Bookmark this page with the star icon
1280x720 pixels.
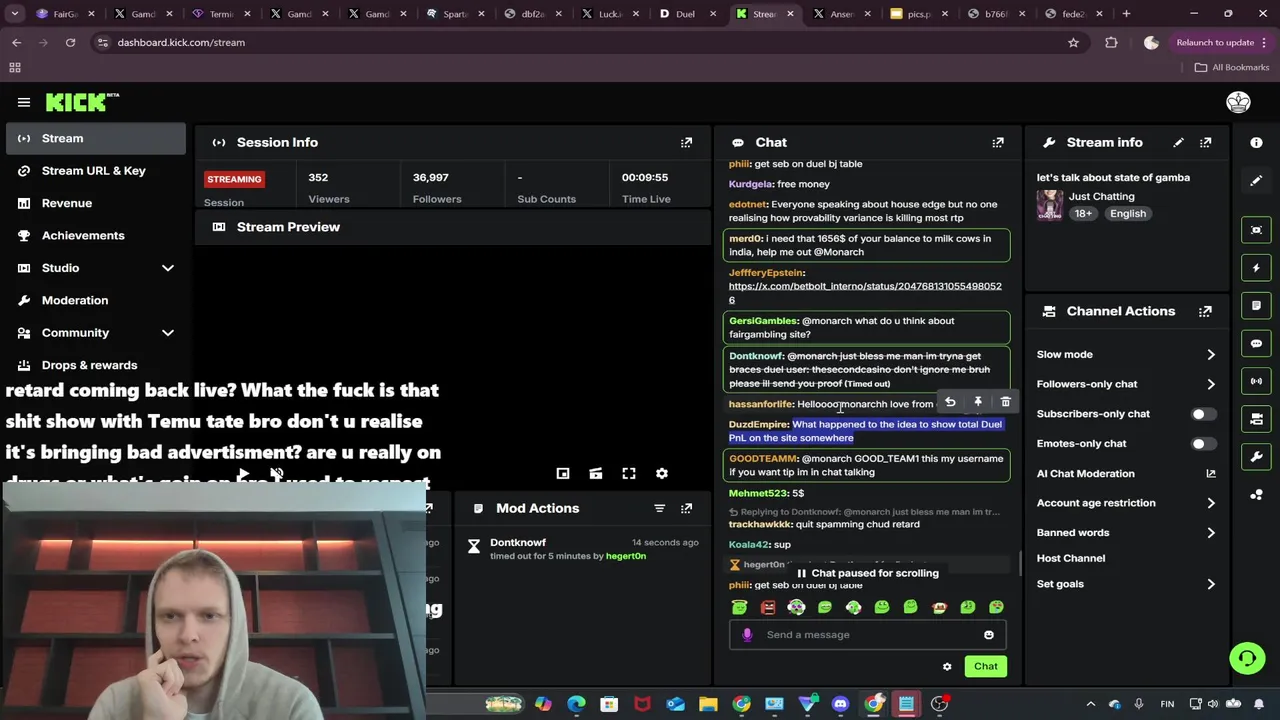pos(1073,43)
